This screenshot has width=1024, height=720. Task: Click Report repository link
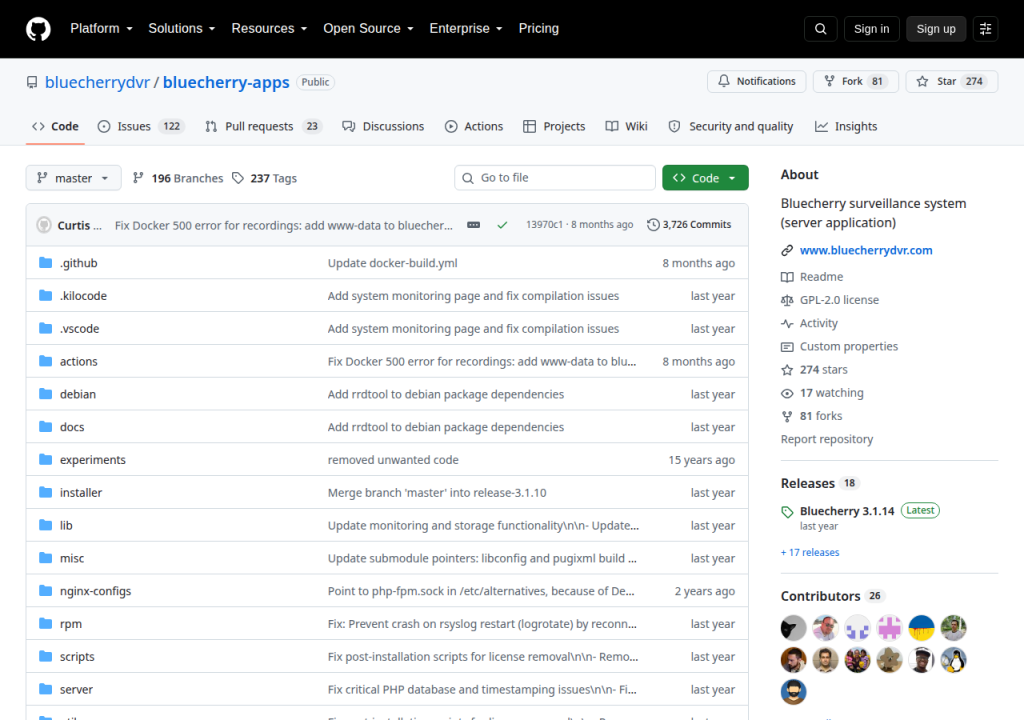827,439
